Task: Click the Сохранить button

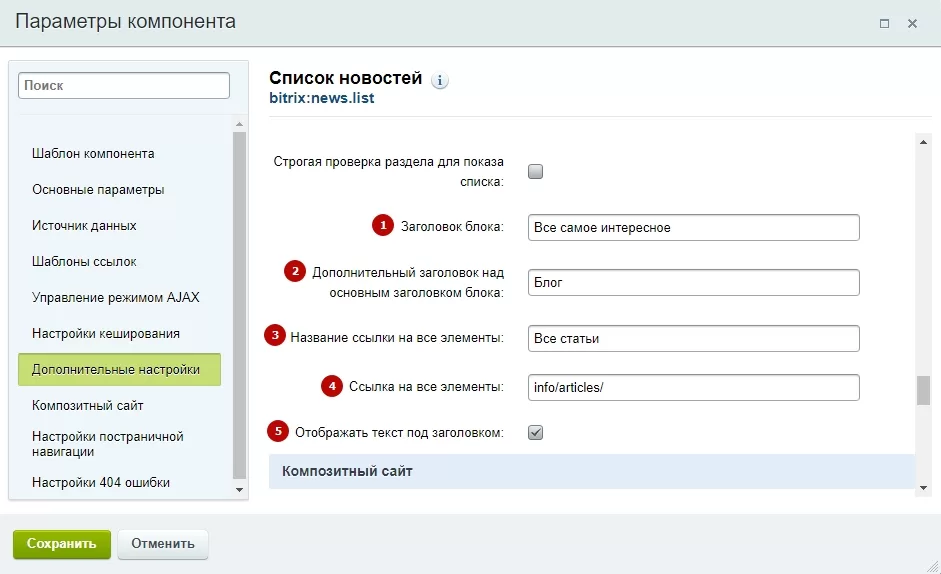Action: click(x=62, y=544)
